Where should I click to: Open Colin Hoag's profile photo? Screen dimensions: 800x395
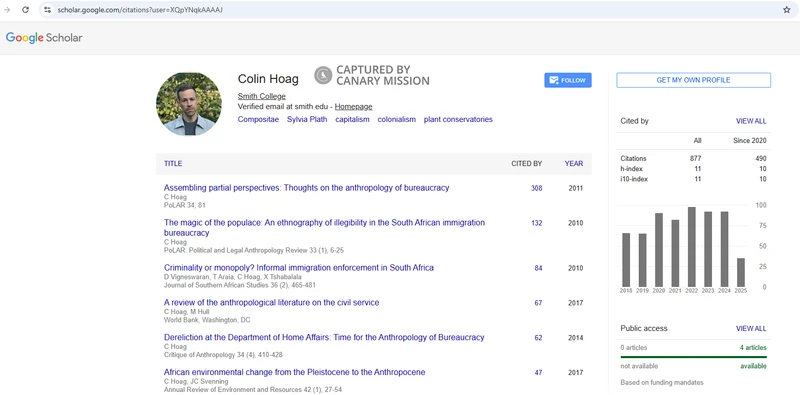click(x=189, y=104)
